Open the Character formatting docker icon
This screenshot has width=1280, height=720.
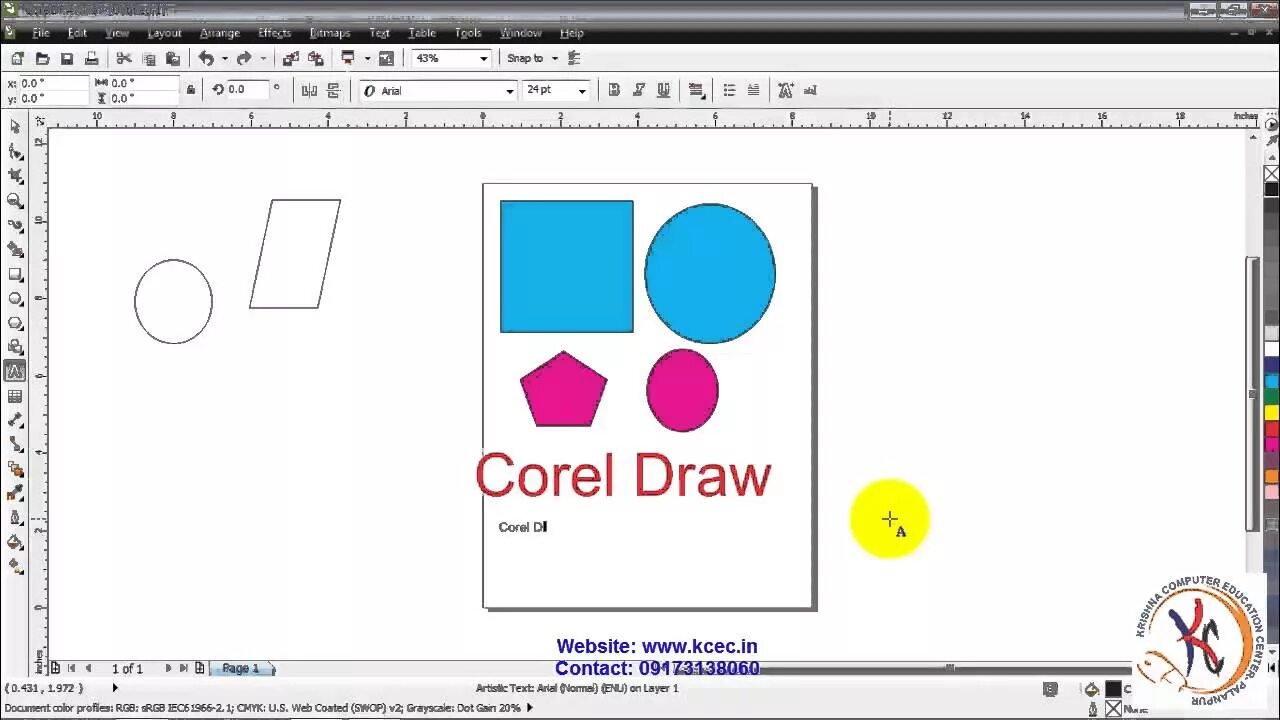tap(786, 90)
